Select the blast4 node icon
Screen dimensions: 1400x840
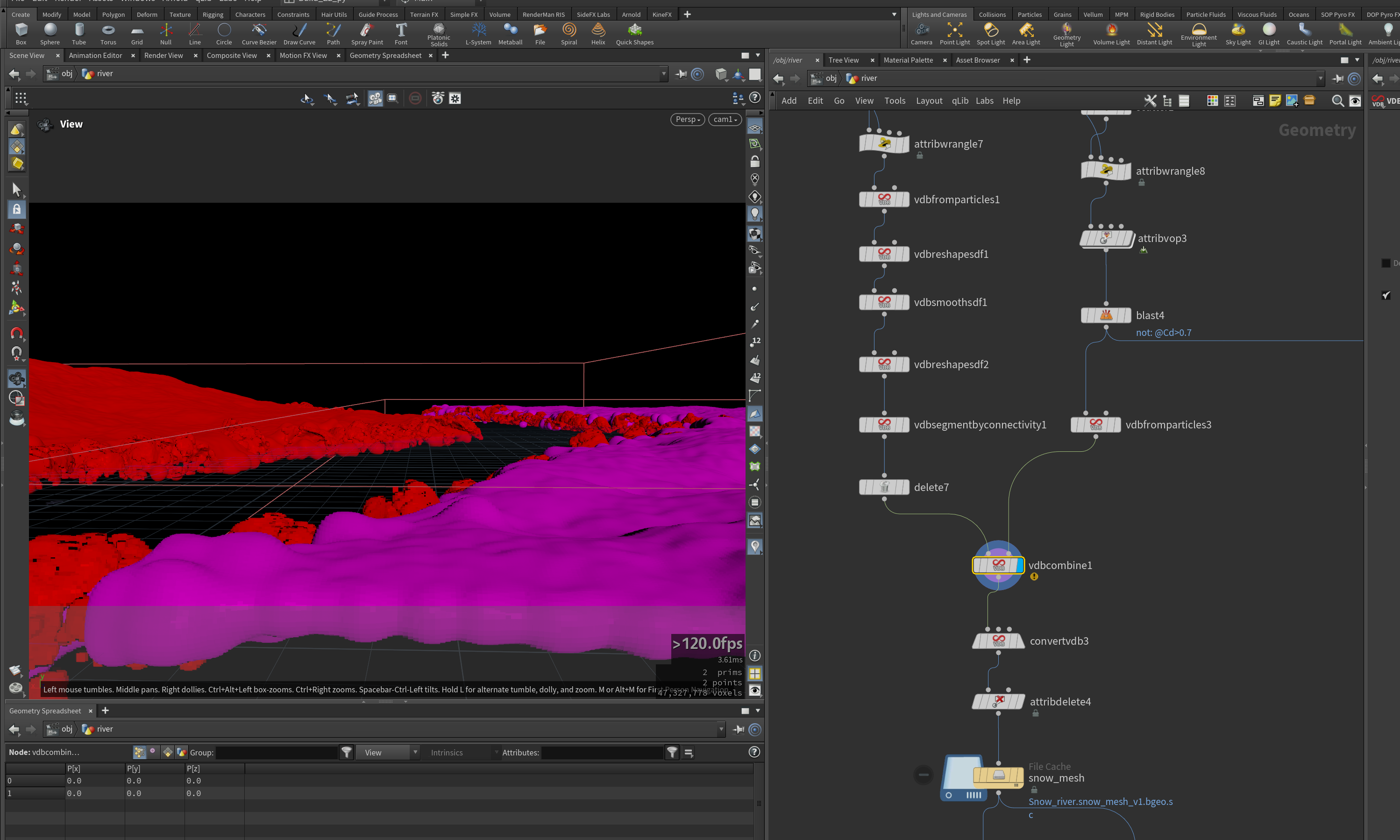1106,315
